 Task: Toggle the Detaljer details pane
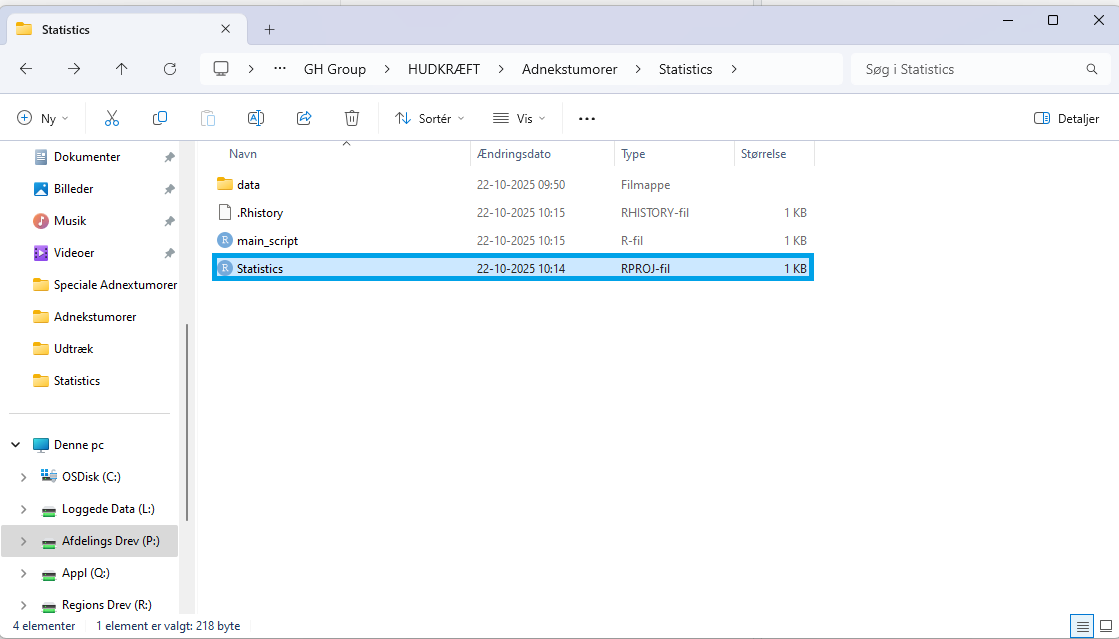[x=1066, y=118]
